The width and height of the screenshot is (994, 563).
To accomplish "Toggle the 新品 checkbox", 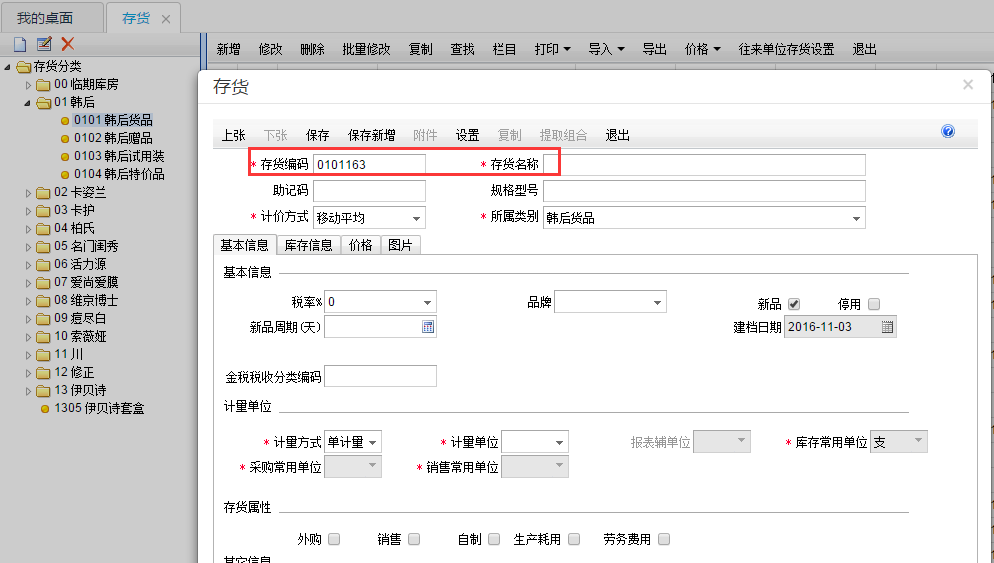I will [x=794, y=304].
